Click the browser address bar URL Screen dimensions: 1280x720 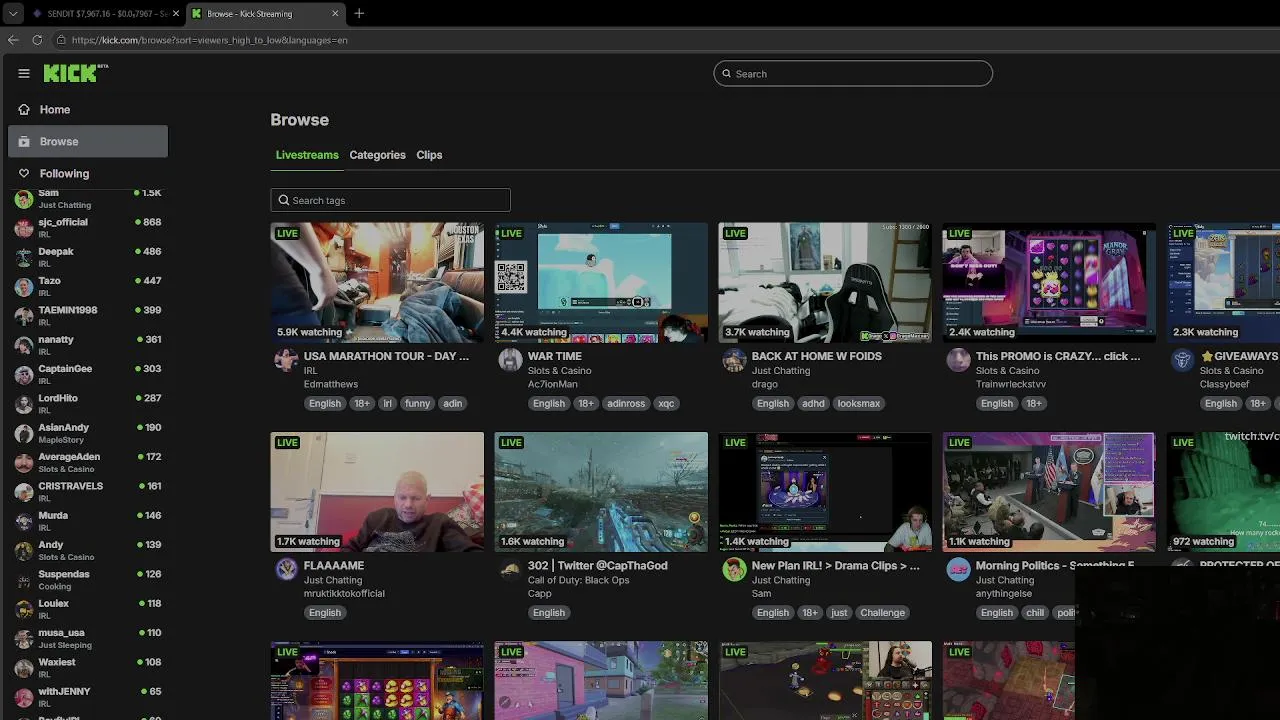[210, 40]
